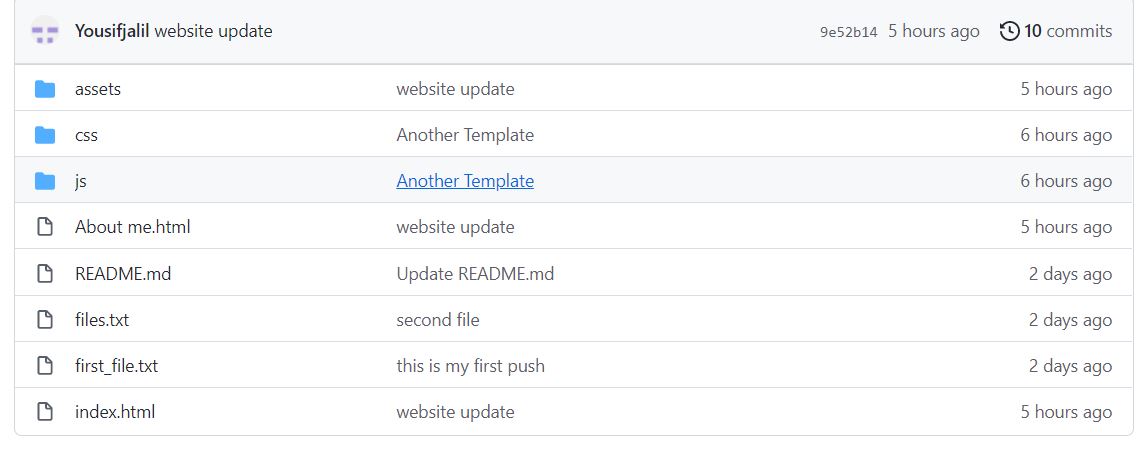Screen dimensions: 1138x452
Task: Open the assets folder
Action: pos(98,89)
